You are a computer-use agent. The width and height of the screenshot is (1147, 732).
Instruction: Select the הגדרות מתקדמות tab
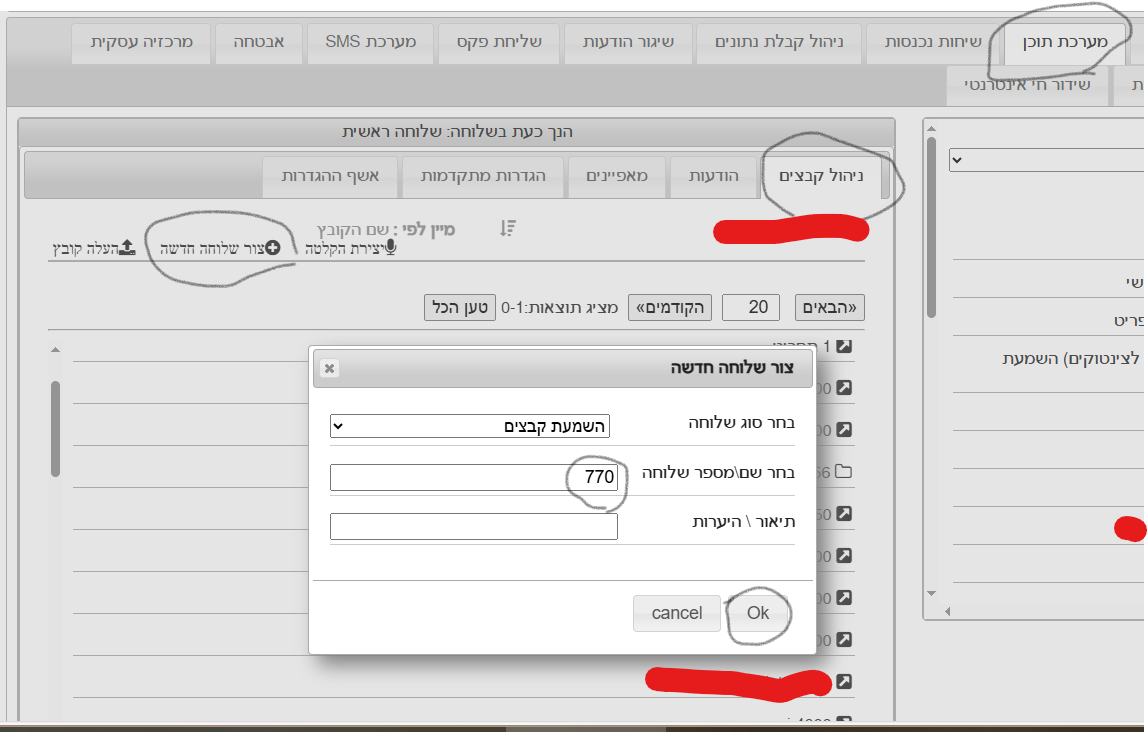[483, 176]
